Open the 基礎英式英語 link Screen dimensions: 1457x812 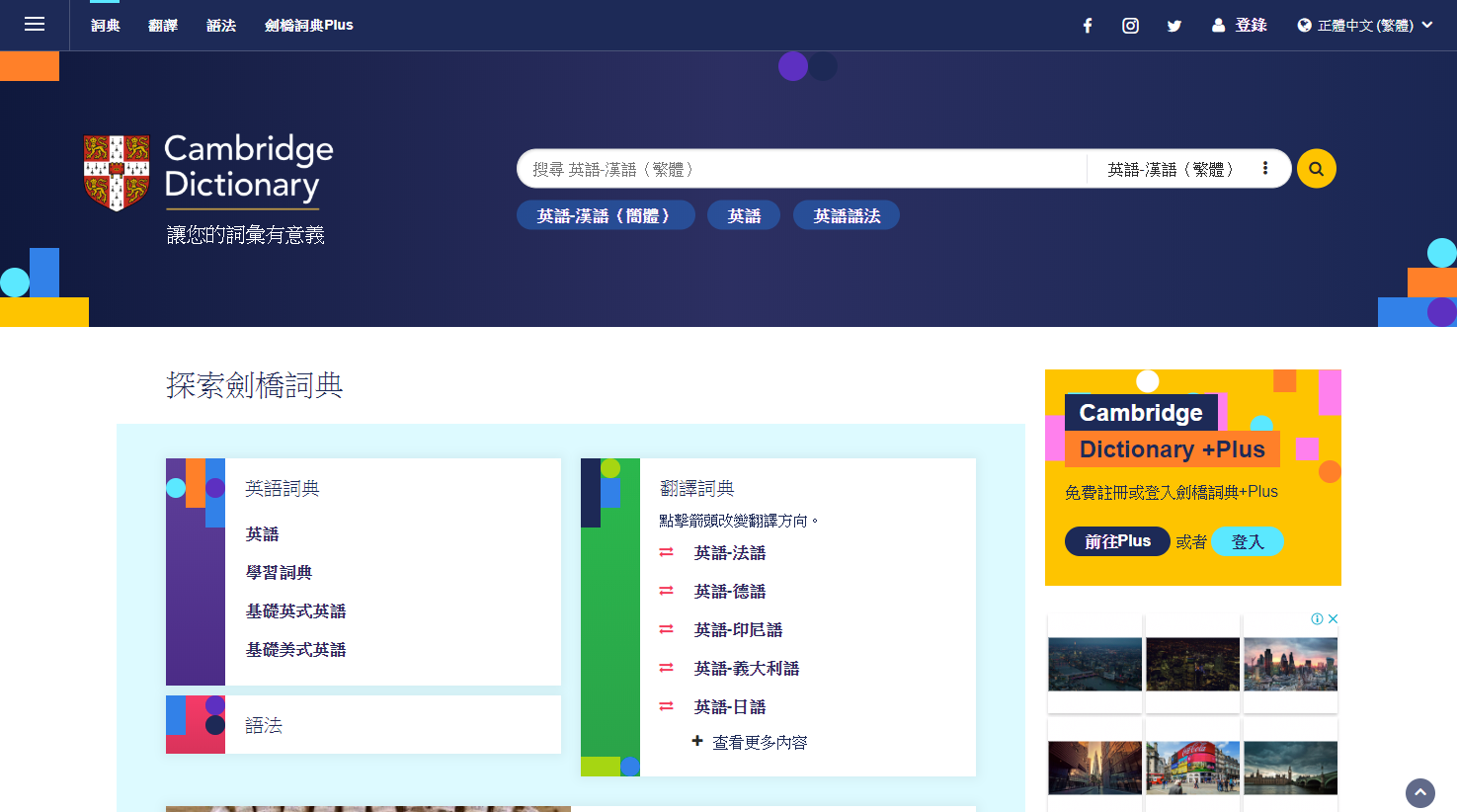pos(295,611)
